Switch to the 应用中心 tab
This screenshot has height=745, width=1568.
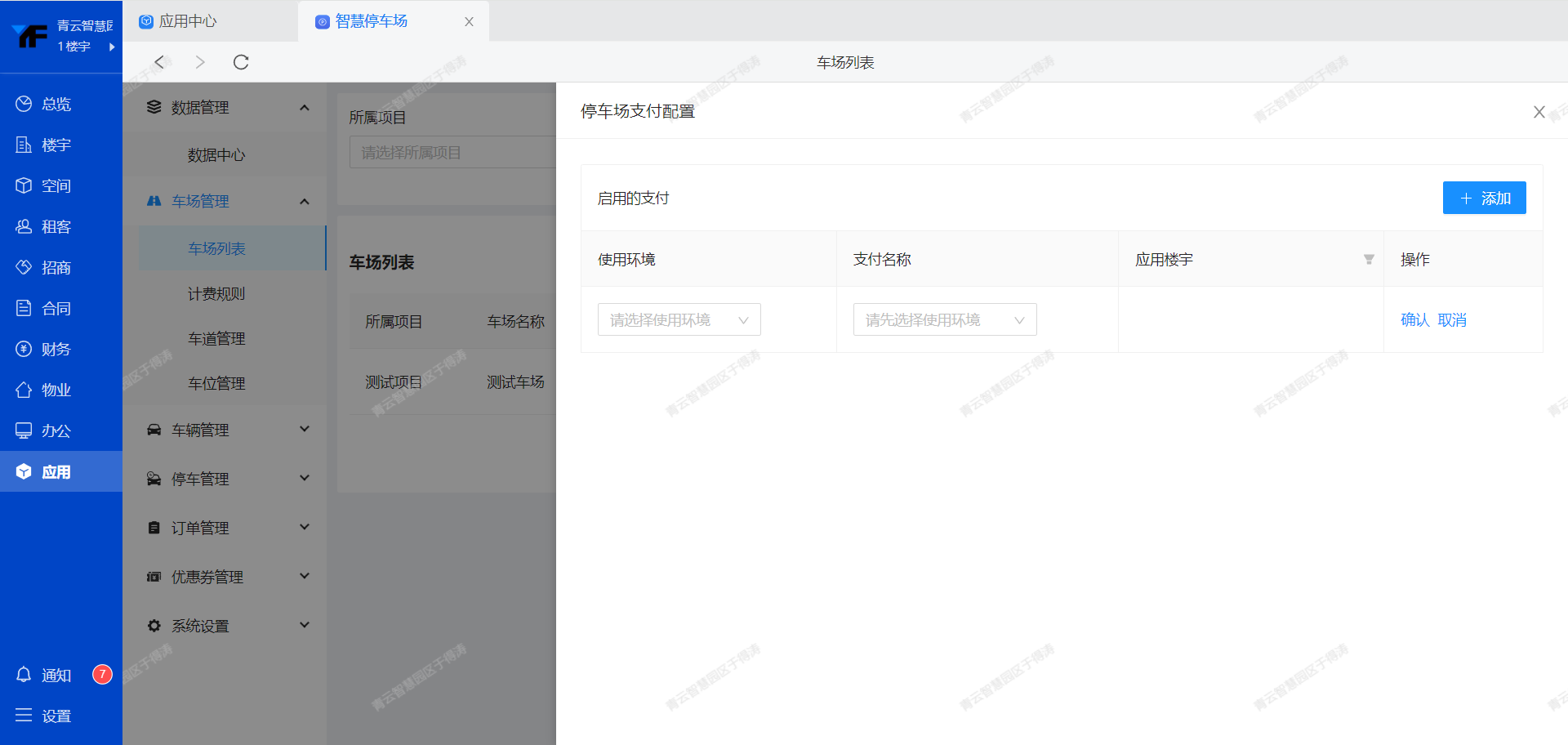pyautogui.click(x=188, y=21)
